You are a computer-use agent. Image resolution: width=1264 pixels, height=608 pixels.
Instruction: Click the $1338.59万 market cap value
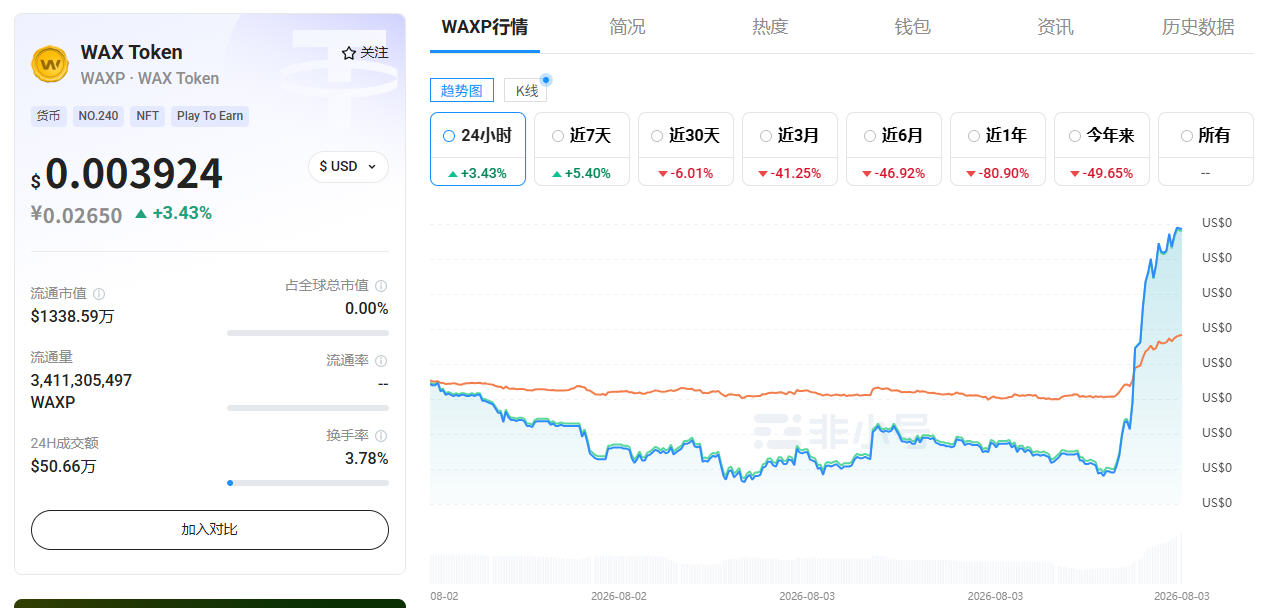click(x=72, y=316)
